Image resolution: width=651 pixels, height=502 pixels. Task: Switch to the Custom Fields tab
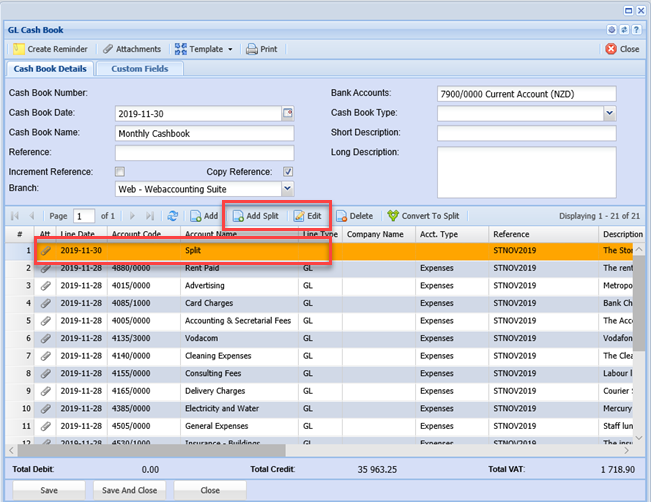click(139, 69)
